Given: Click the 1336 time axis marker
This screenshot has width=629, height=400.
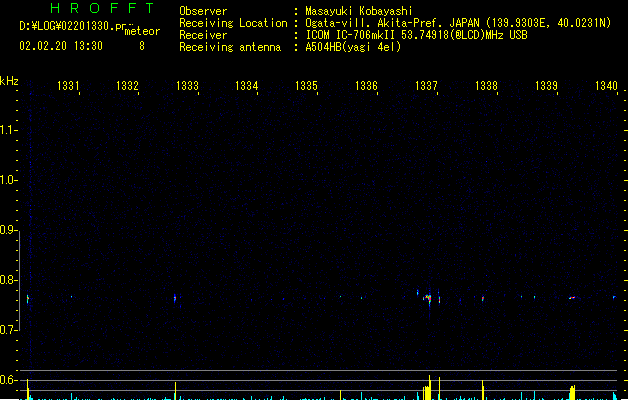Looking at the screenshot, I should (366, 85).
